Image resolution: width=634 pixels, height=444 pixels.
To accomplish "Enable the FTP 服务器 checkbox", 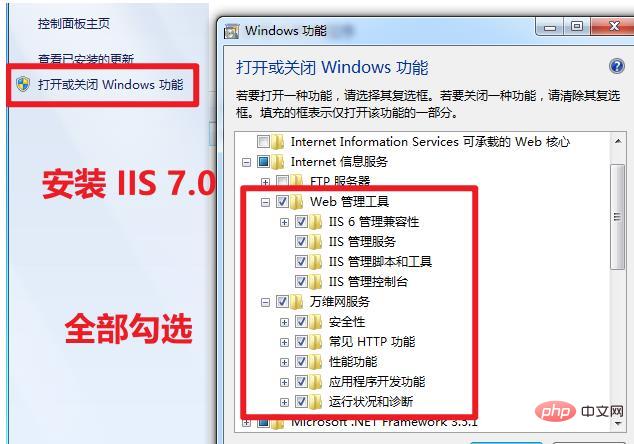I will point(283,181).
